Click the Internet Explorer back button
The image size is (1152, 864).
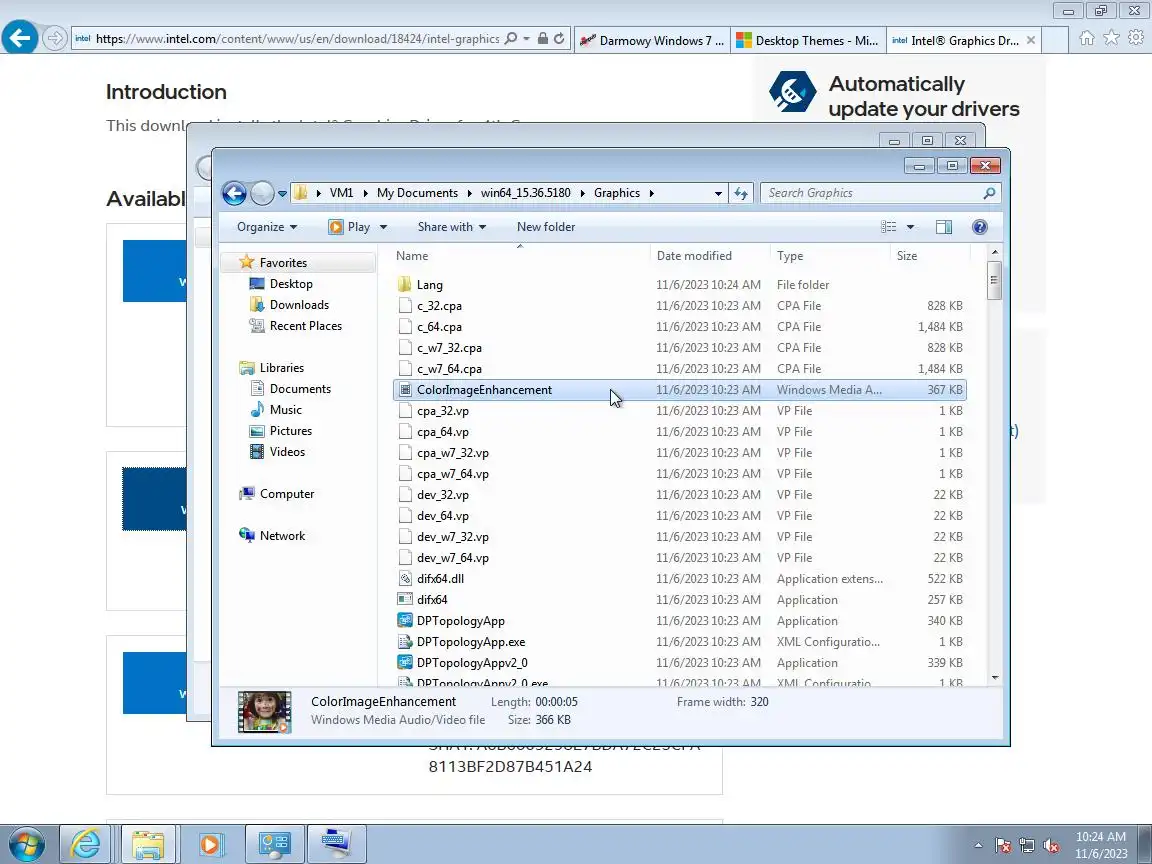point(20,37)
